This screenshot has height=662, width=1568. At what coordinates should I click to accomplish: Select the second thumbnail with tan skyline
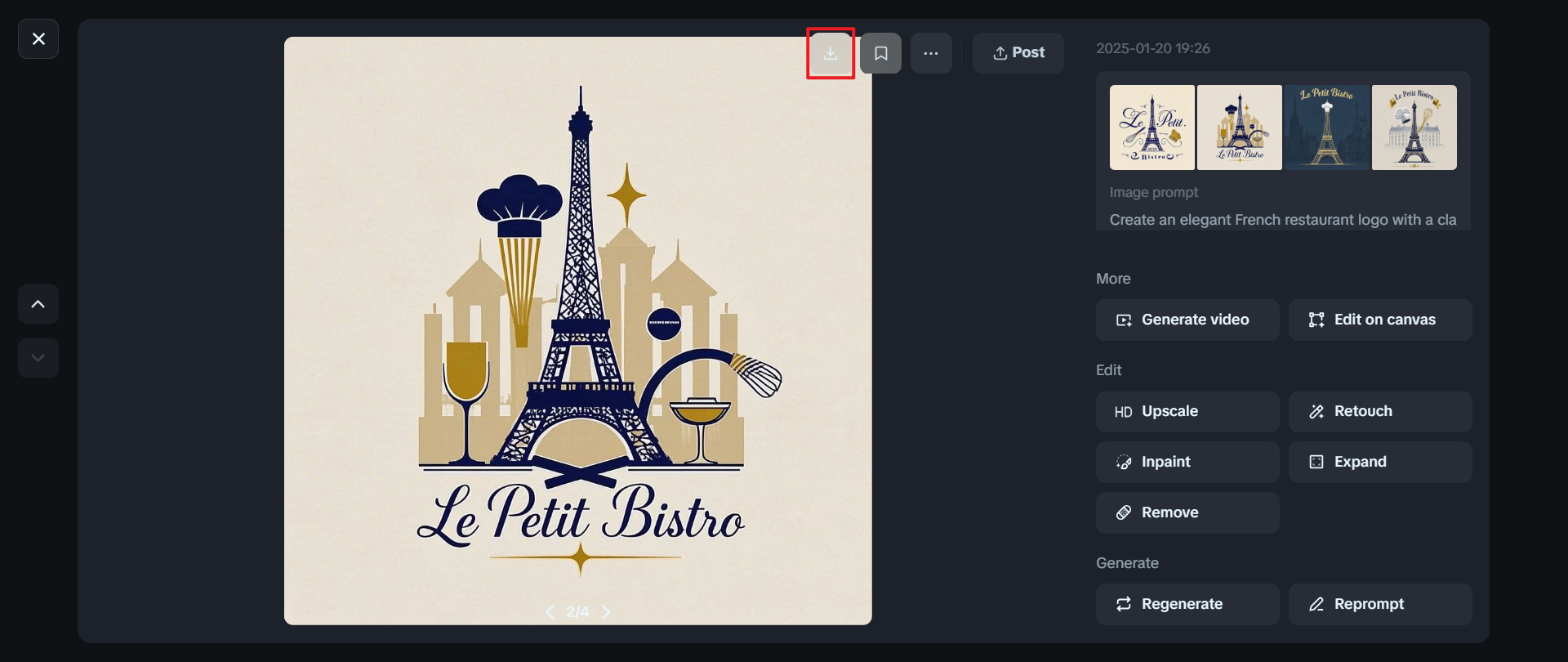1240,127
